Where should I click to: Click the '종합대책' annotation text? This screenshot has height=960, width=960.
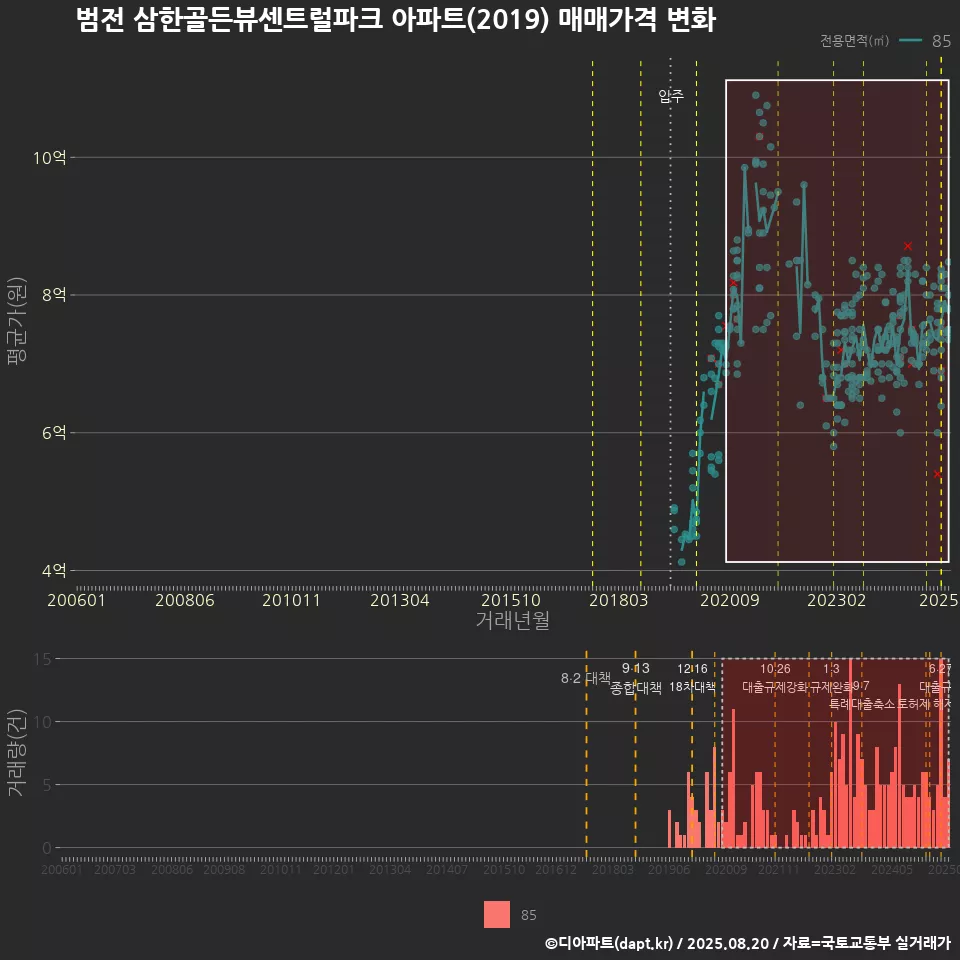tap(636, 688)
